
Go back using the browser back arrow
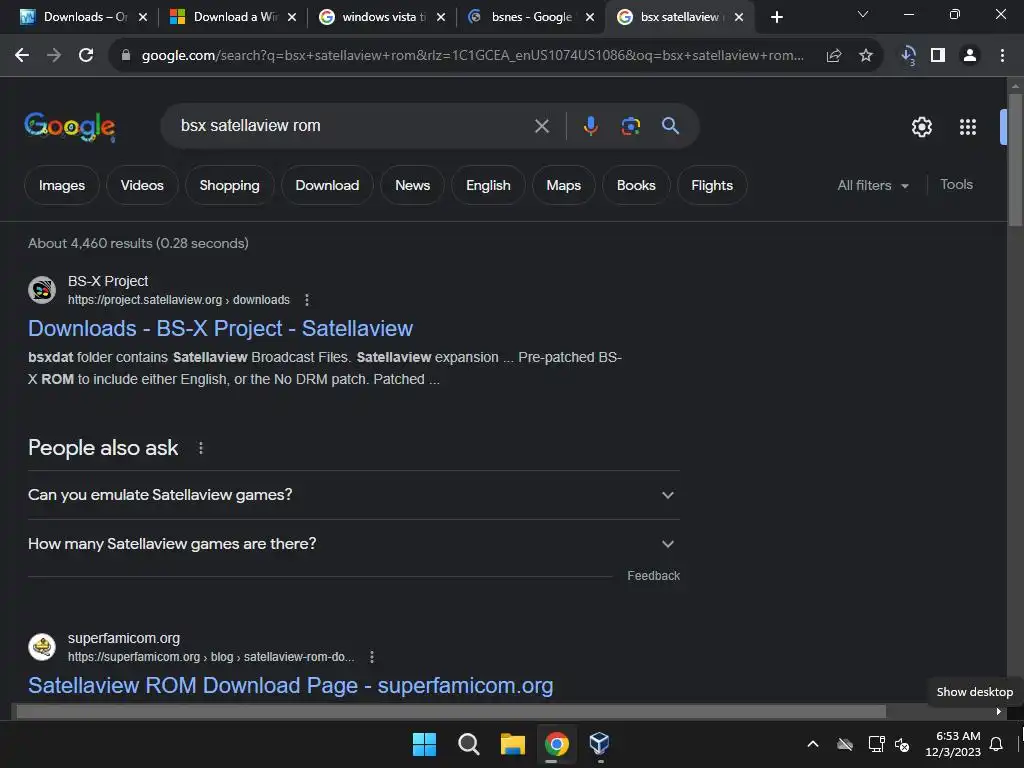pos(22,56)
